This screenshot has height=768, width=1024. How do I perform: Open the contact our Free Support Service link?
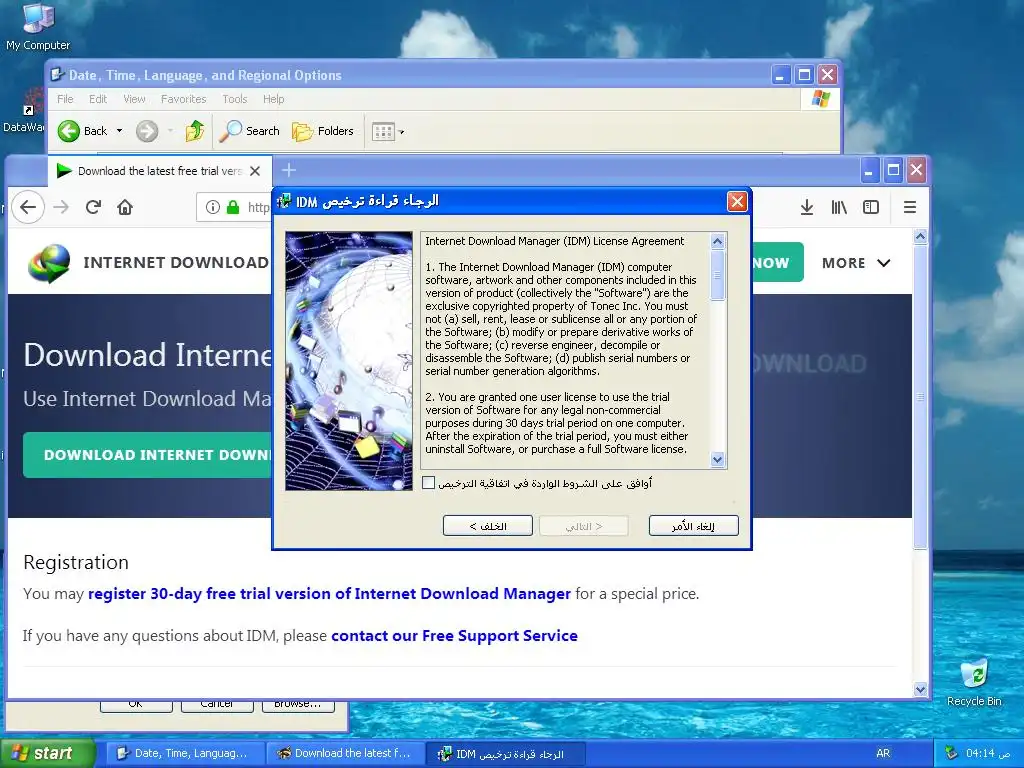(455, 635)
